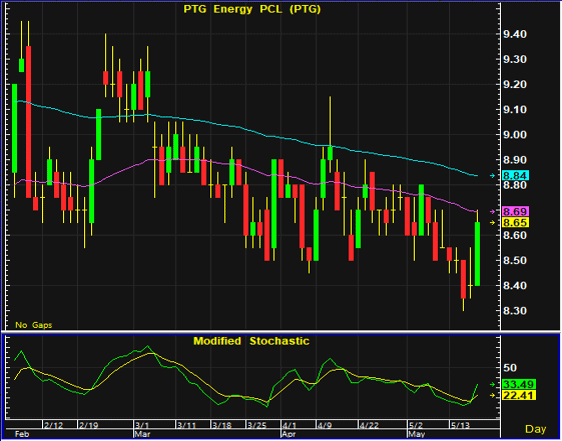This screenshot has height=441, width=562.
Task: Select the 3/1 date marker on time axis
Action: click(x=142, y=426)
